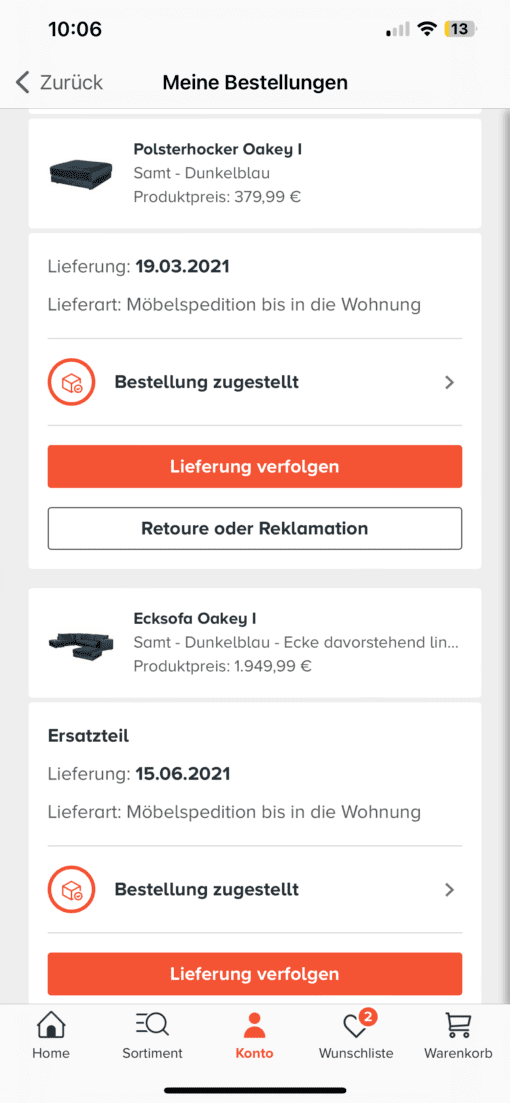This screenshot has width=510, height=1103.
Task: Click the Retoure oder Reklamation button
Action: tap(255, 528)
